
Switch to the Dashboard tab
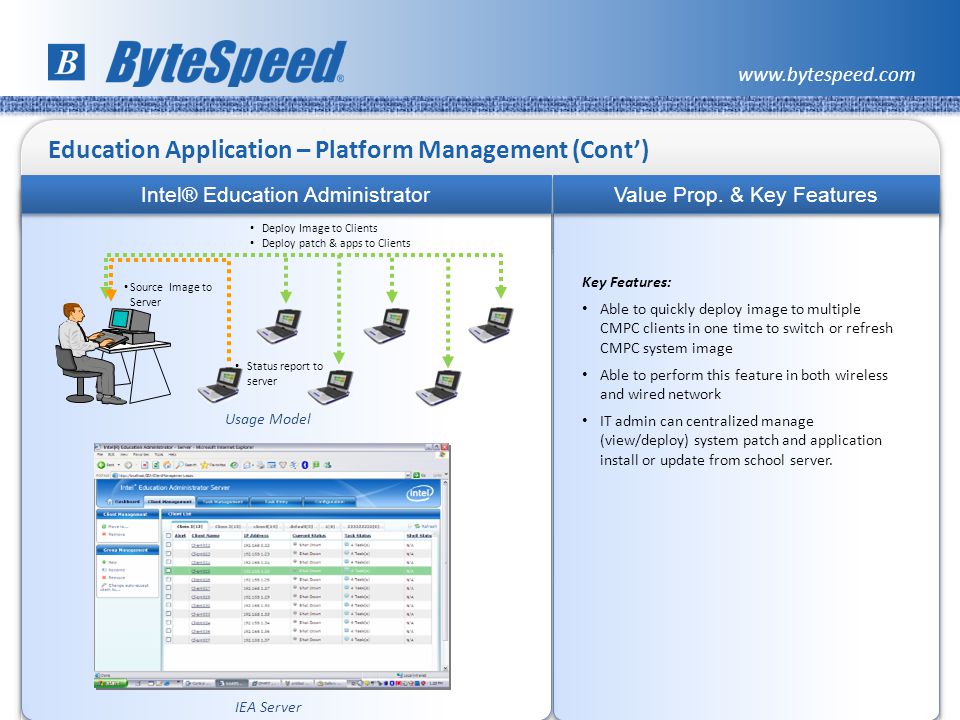(x=124, y=501)
